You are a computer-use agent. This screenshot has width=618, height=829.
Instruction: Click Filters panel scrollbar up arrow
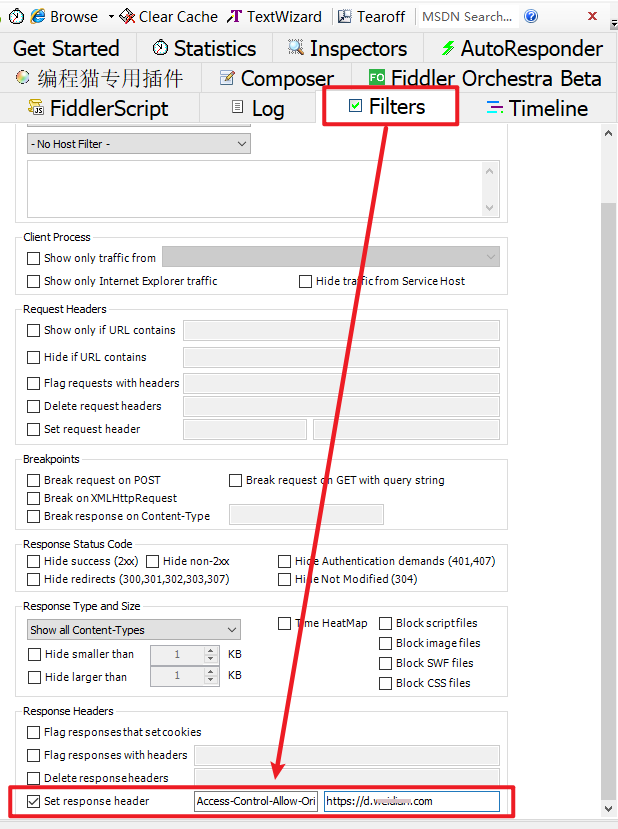pyautogui.click(x=608, y=133)
